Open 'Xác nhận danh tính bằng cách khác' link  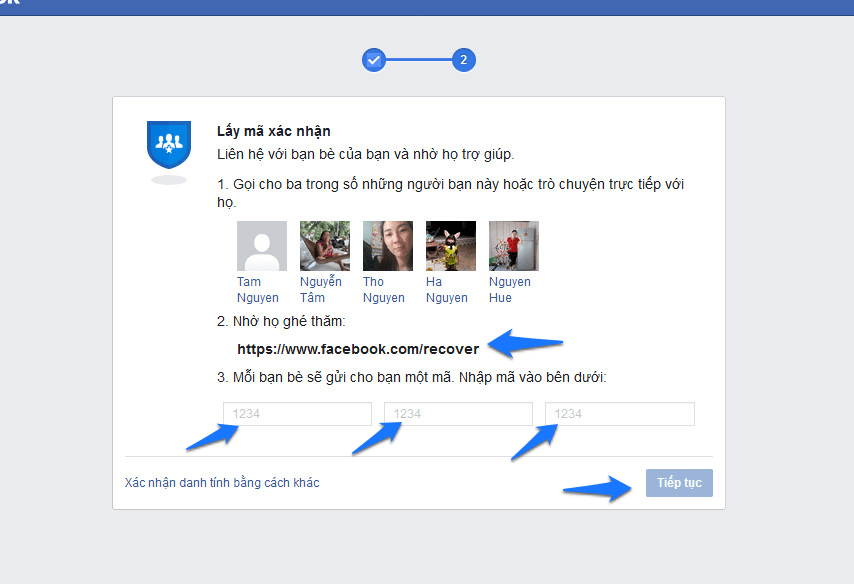point(222,483)
